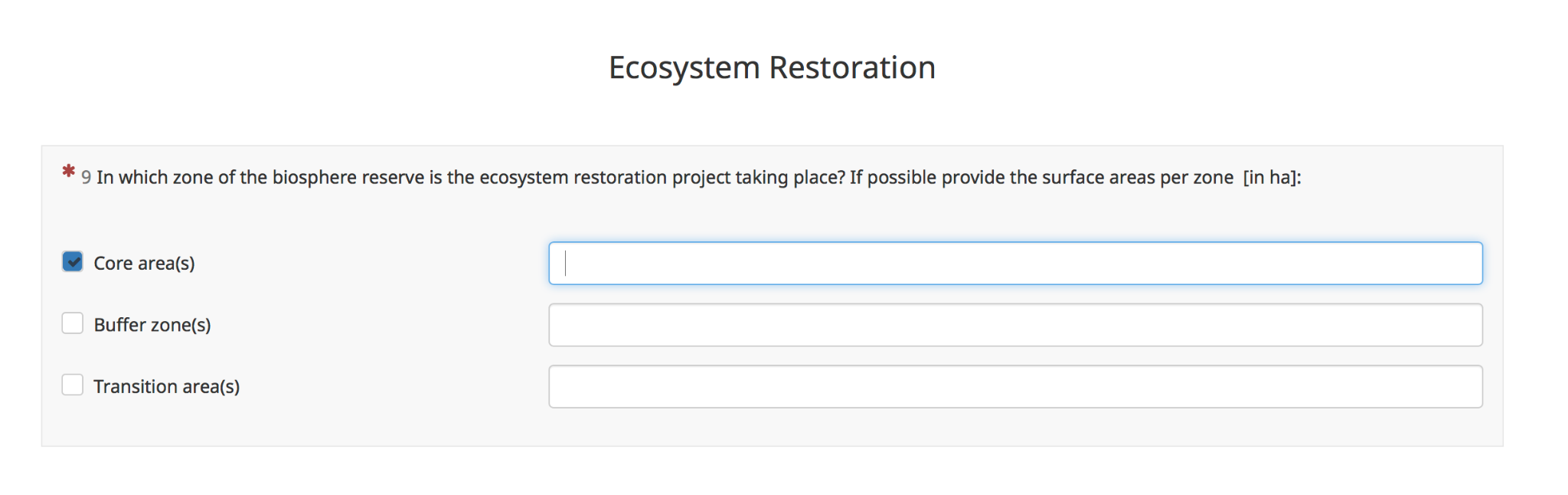Viewport: 1568px width, 495px height.
Task: Uncheck the Core area(s) checkbox
Action: click(x=73, y=262)
